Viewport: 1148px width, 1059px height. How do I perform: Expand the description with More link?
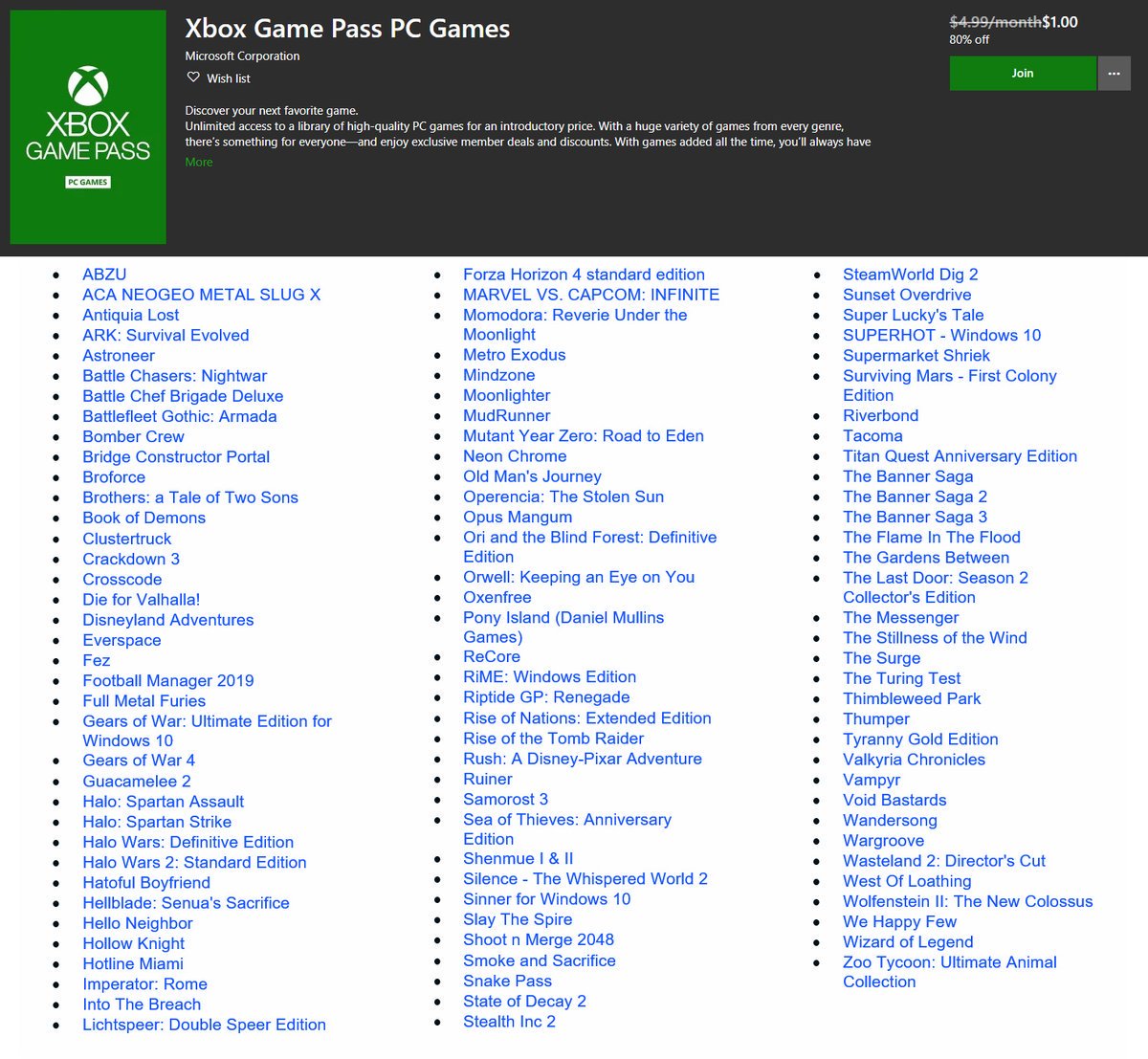click(x=199, y=162)
